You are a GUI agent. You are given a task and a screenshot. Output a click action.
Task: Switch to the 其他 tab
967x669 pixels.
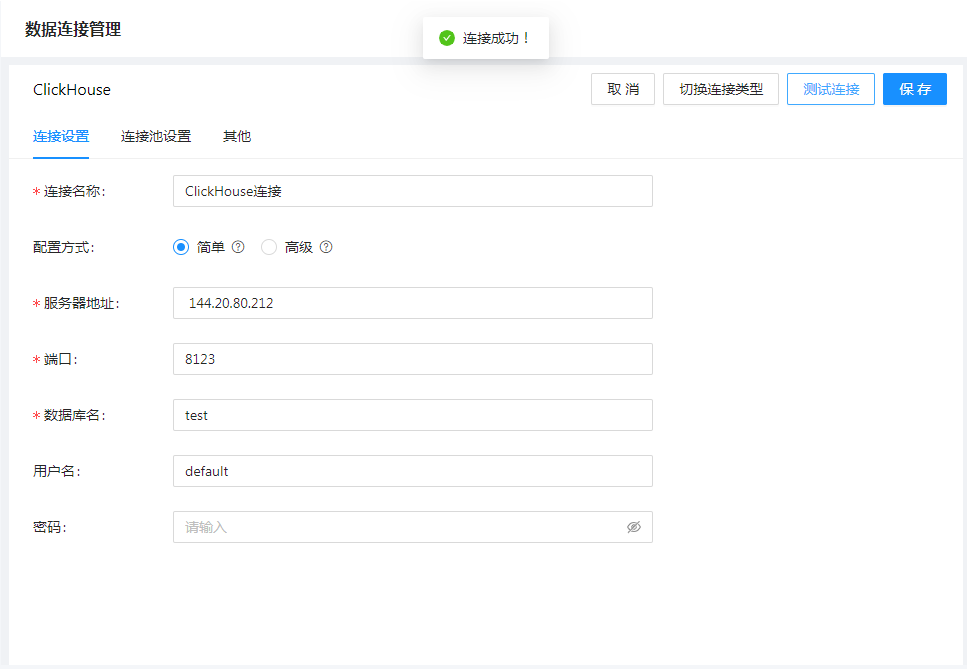tap(237, 136)
